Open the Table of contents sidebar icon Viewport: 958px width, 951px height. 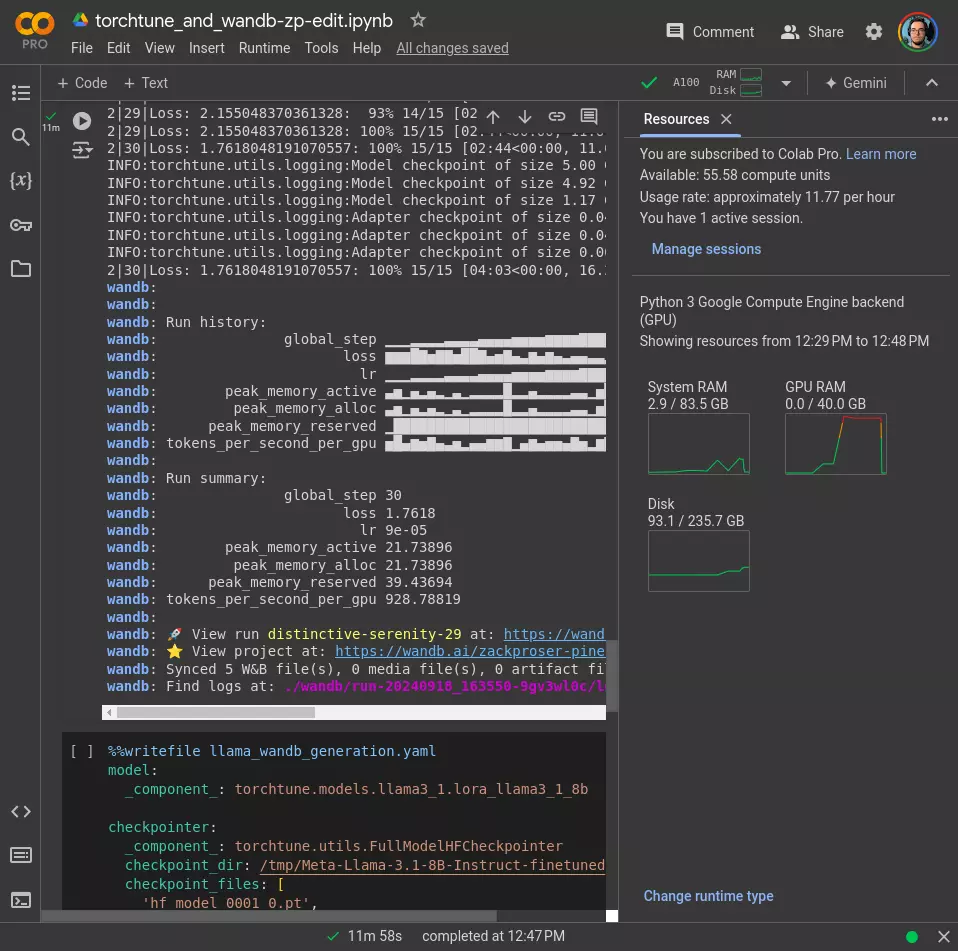pos(20,93)
